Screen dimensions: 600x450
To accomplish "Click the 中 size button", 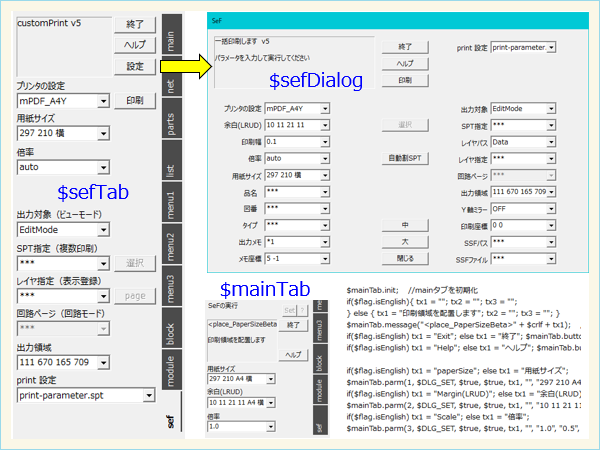I will [405, 224].
